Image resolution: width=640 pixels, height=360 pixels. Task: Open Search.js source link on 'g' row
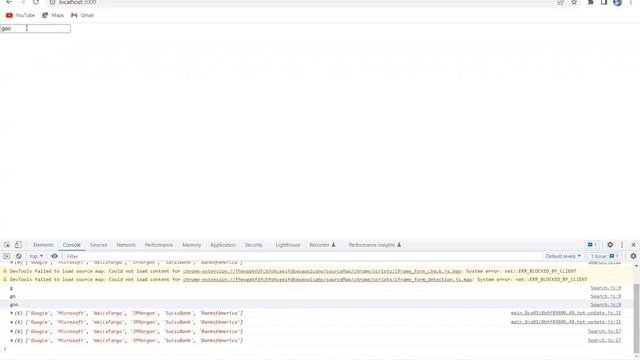606,288
